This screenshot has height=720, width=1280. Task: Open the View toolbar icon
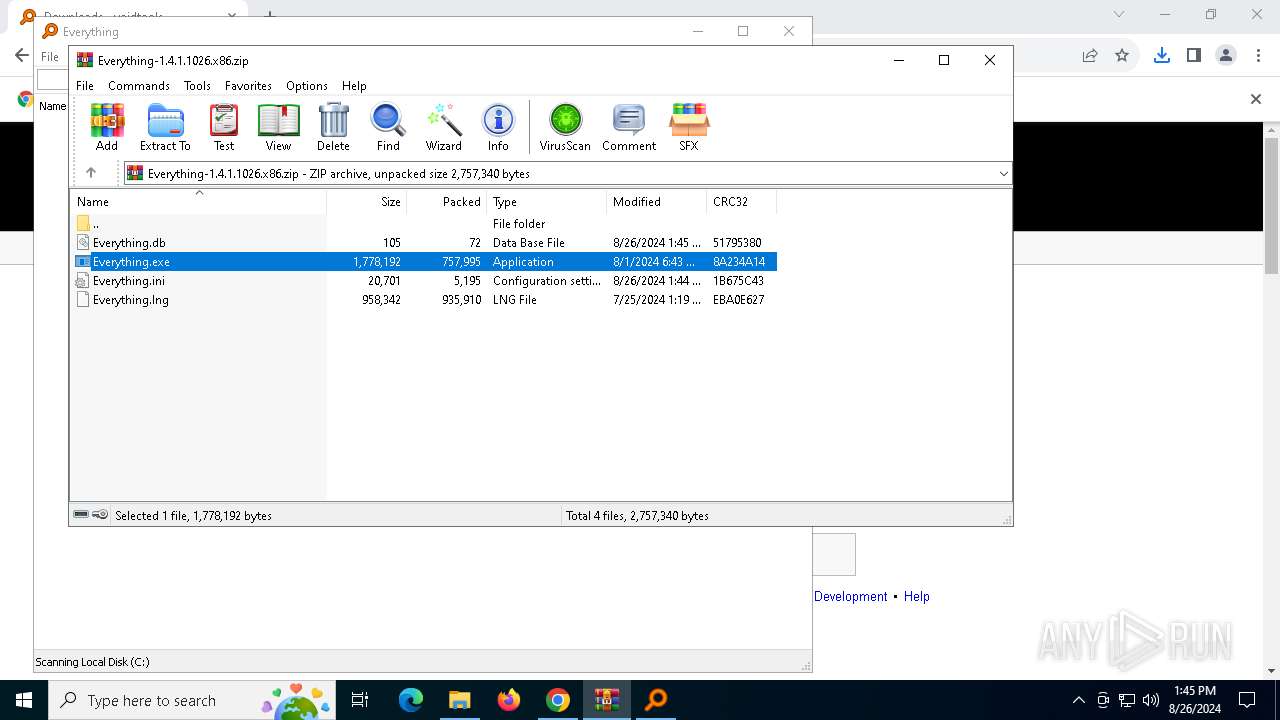pyautogui.click(x=278, y=126)
